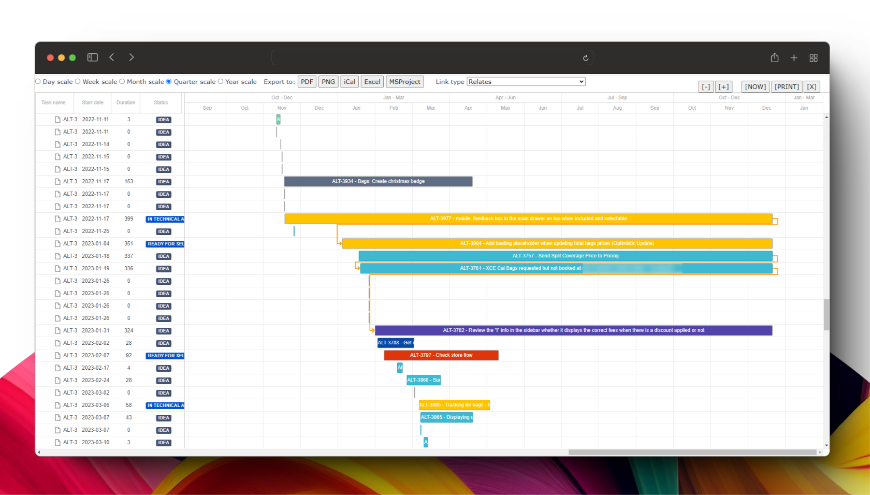
Task: Click the vertical scrollbar thumb on the right
Action: [827, 314]
